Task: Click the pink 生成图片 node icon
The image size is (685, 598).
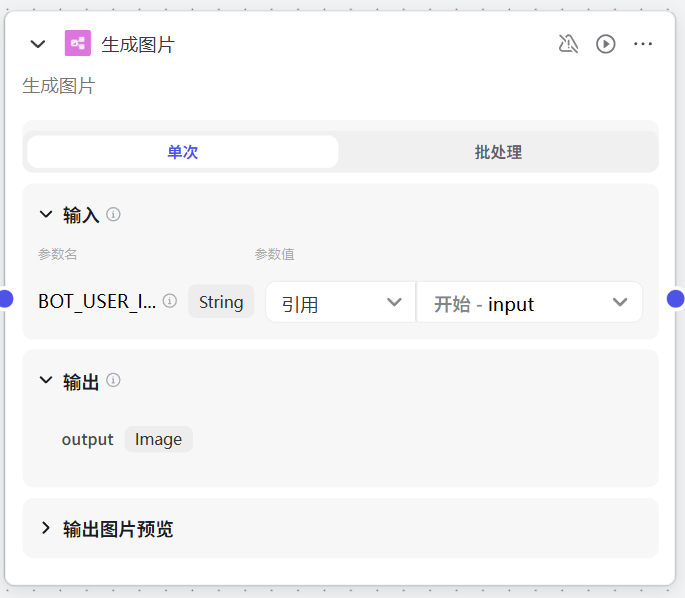Action: tap(78, 44)
